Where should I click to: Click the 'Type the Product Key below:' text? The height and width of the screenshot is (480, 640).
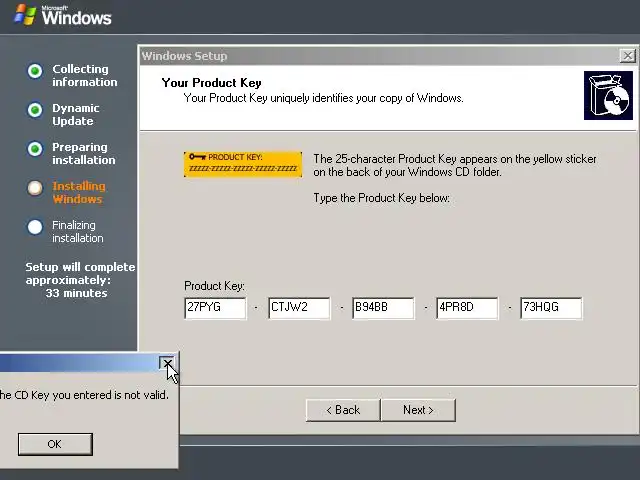coord(382,198)
